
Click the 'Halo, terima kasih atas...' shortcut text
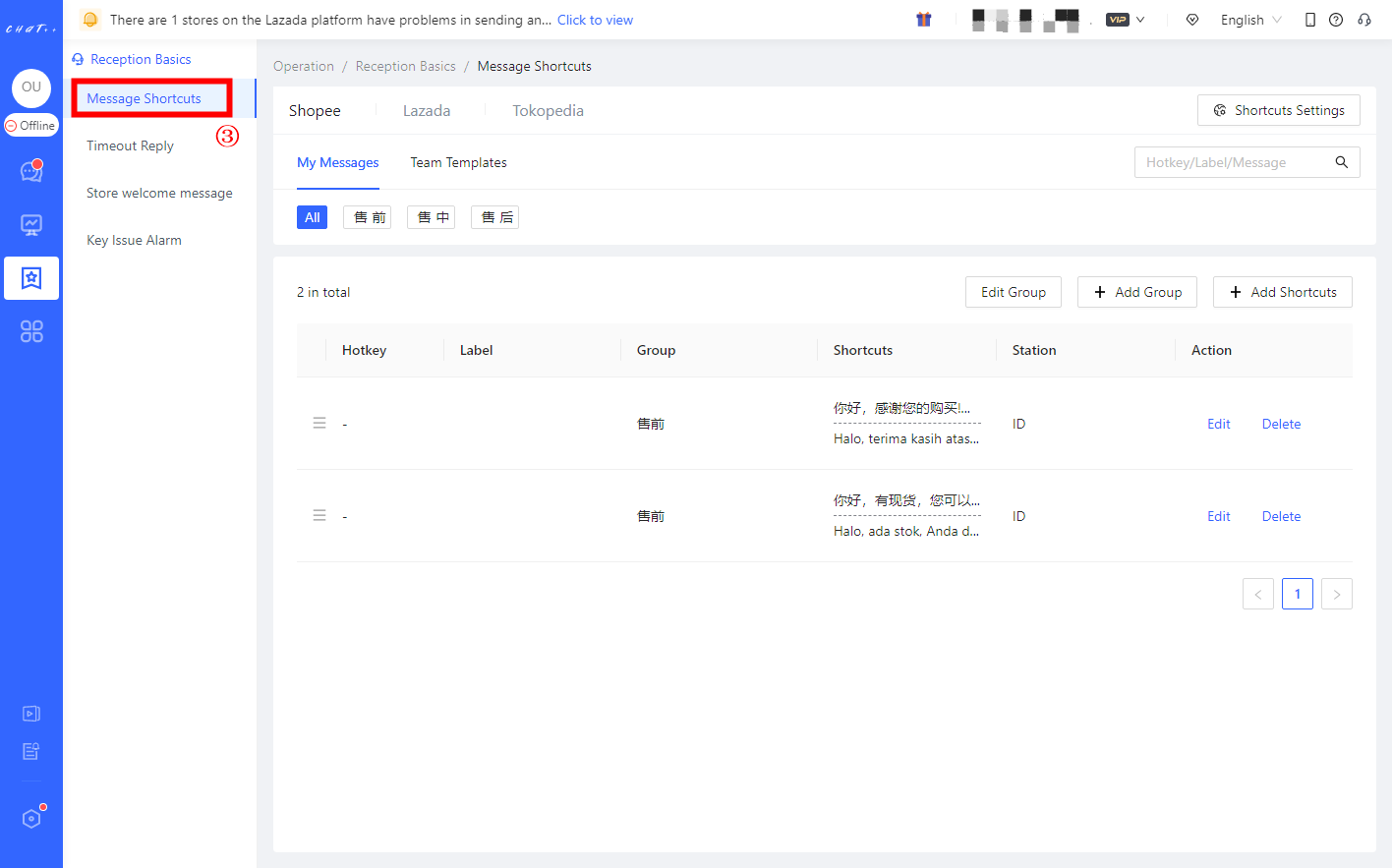click(x=906, y=438)
